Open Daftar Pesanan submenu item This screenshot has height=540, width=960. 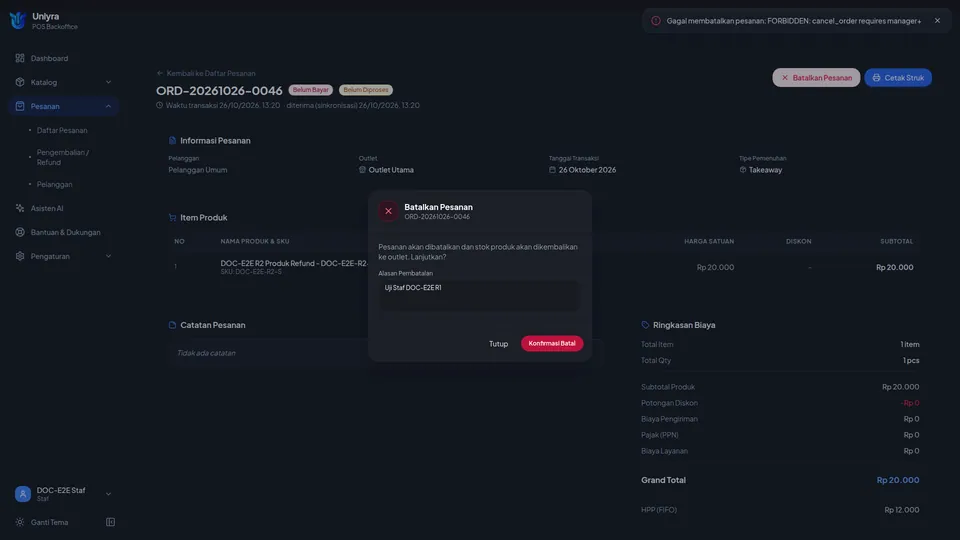click(62, 130)
